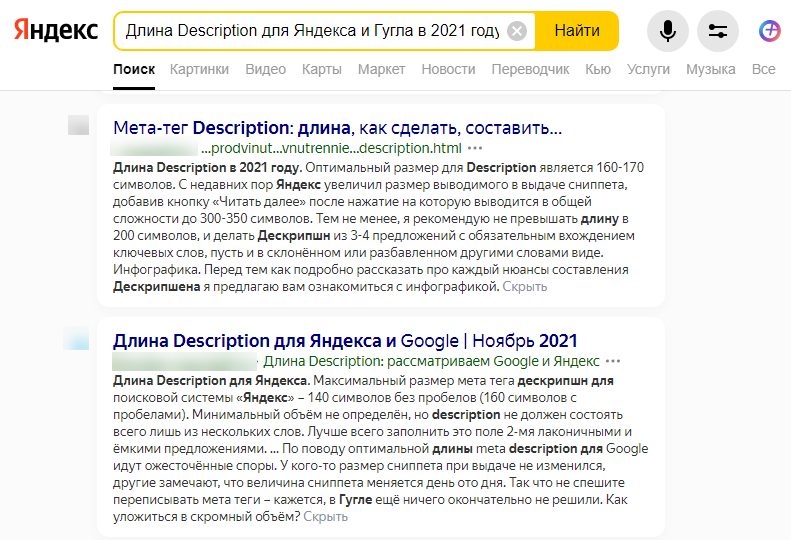Click blurred domain of Ноябрь 2021 result

tap(184, 361)
